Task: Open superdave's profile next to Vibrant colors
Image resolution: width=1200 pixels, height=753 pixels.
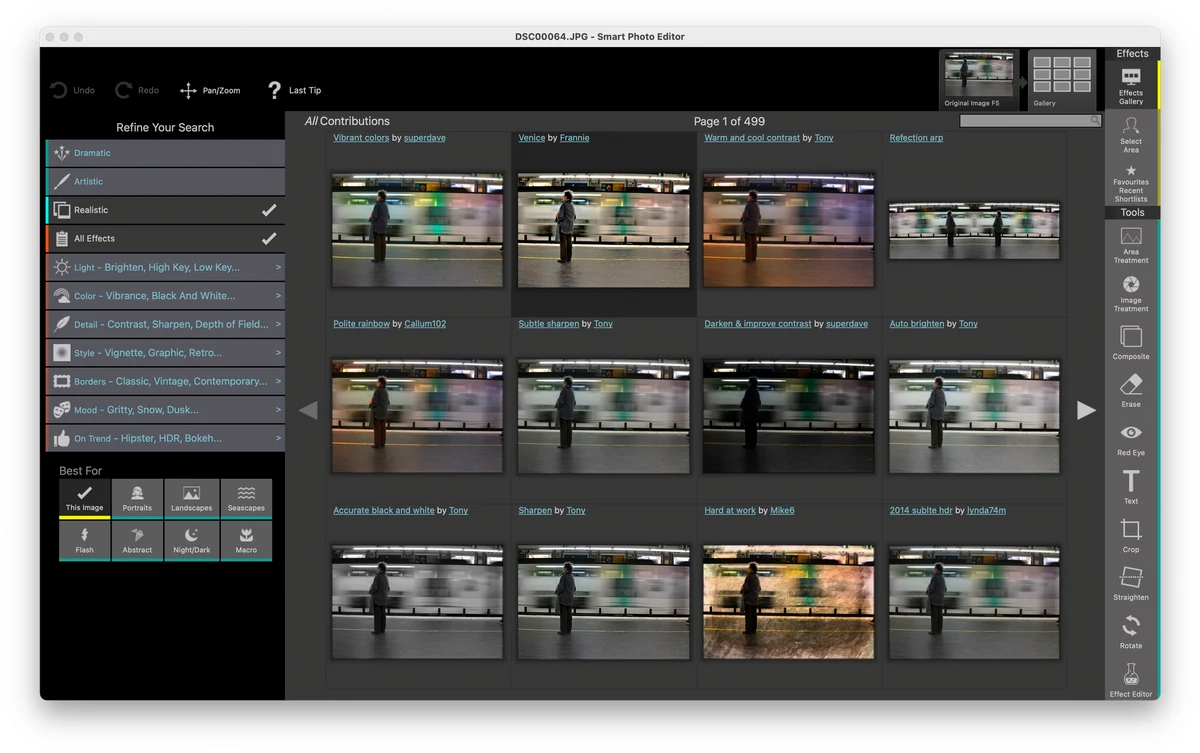Action: (425, 138)
